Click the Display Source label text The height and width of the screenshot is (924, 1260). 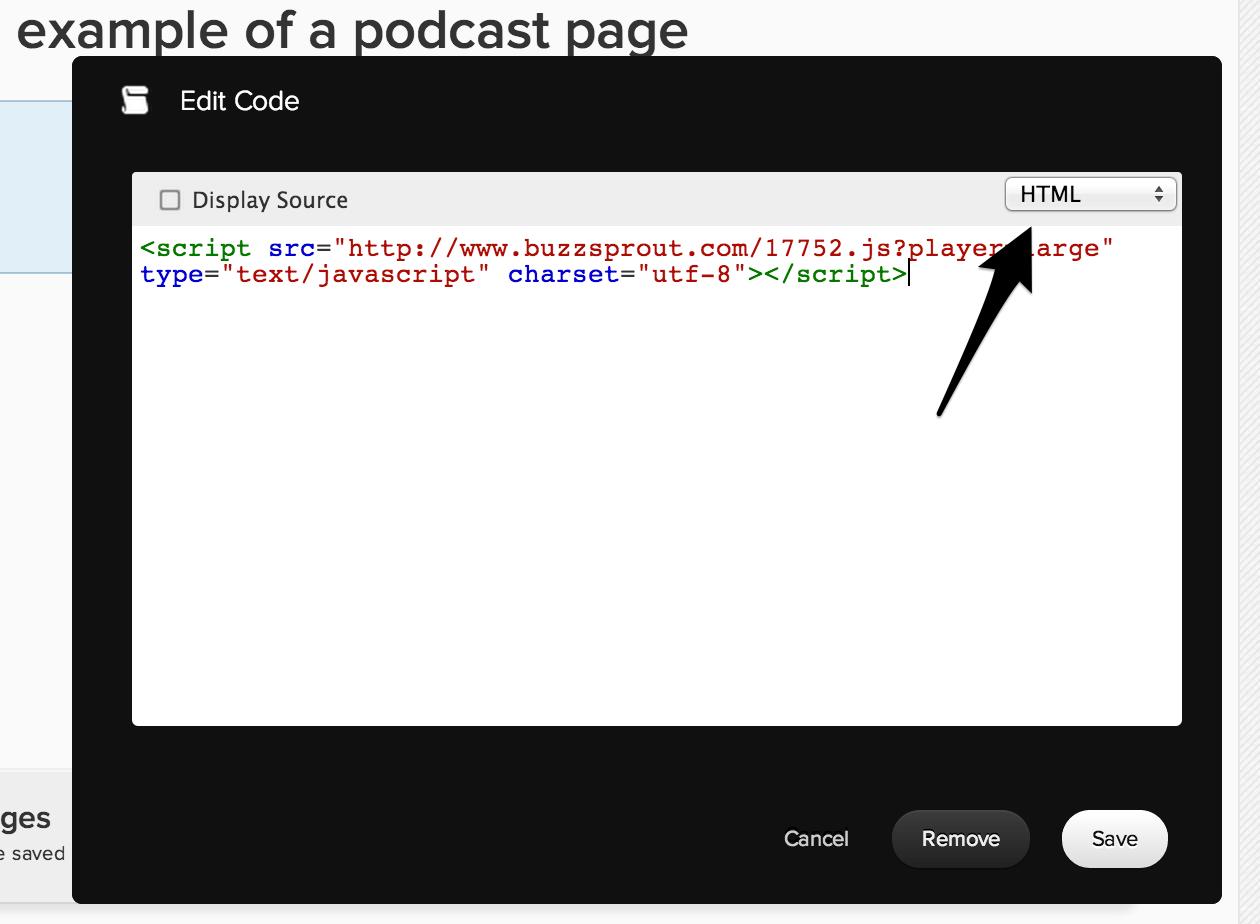click(270, 200)
